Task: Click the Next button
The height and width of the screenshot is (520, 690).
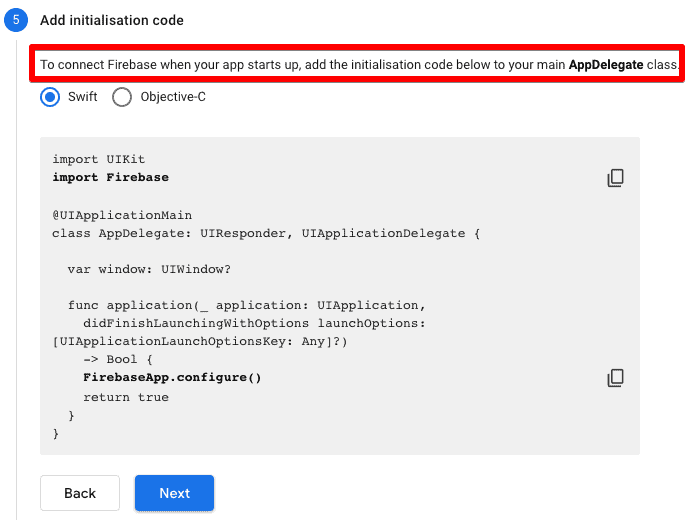Action: coord(174,493)
